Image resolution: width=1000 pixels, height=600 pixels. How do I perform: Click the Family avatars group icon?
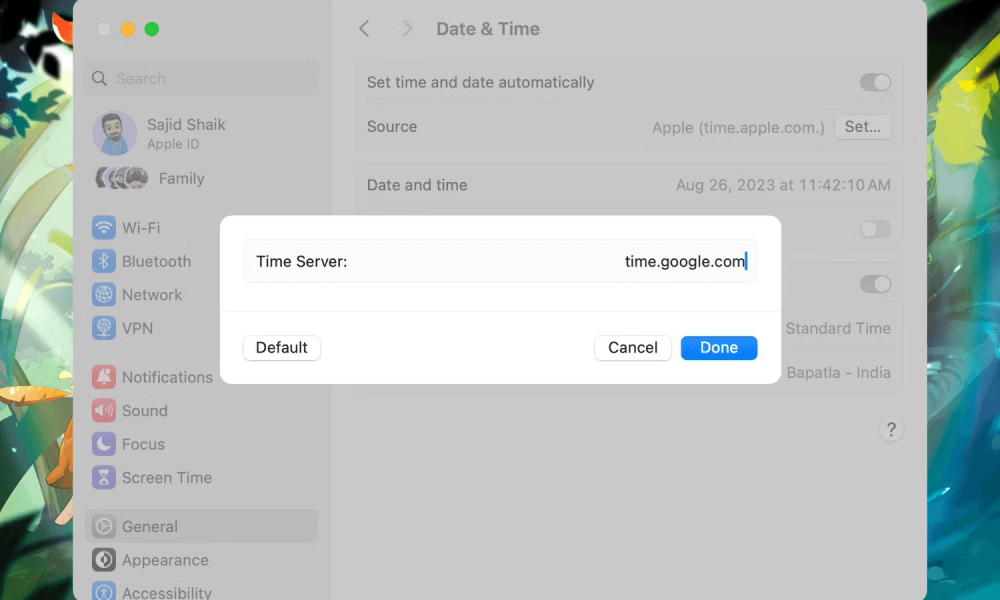tap(122, 178)
